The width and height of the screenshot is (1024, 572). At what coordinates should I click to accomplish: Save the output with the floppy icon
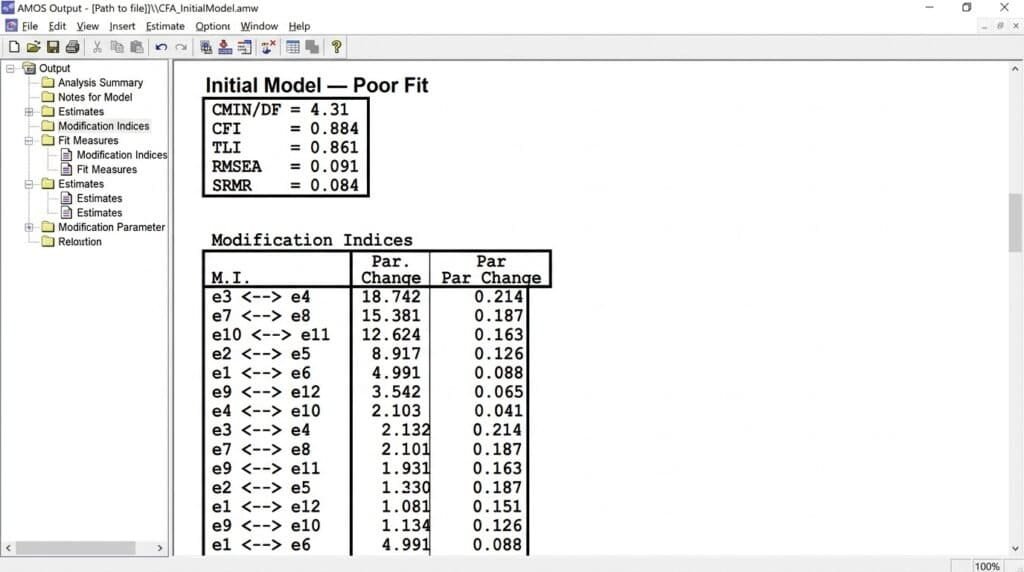coord(53,47)
